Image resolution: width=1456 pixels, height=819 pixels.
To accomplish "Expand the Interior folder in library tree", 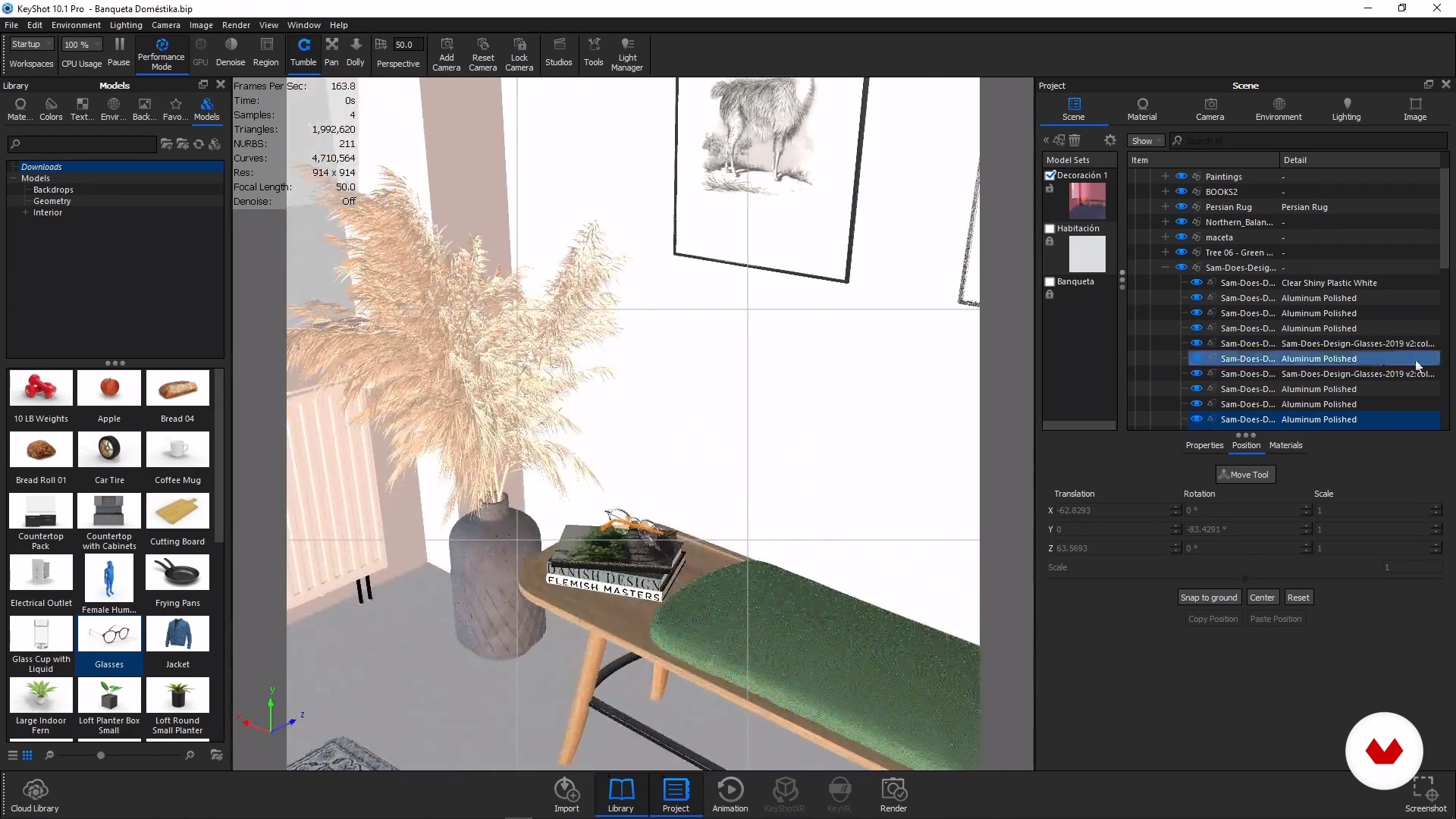I will [25, 212].
